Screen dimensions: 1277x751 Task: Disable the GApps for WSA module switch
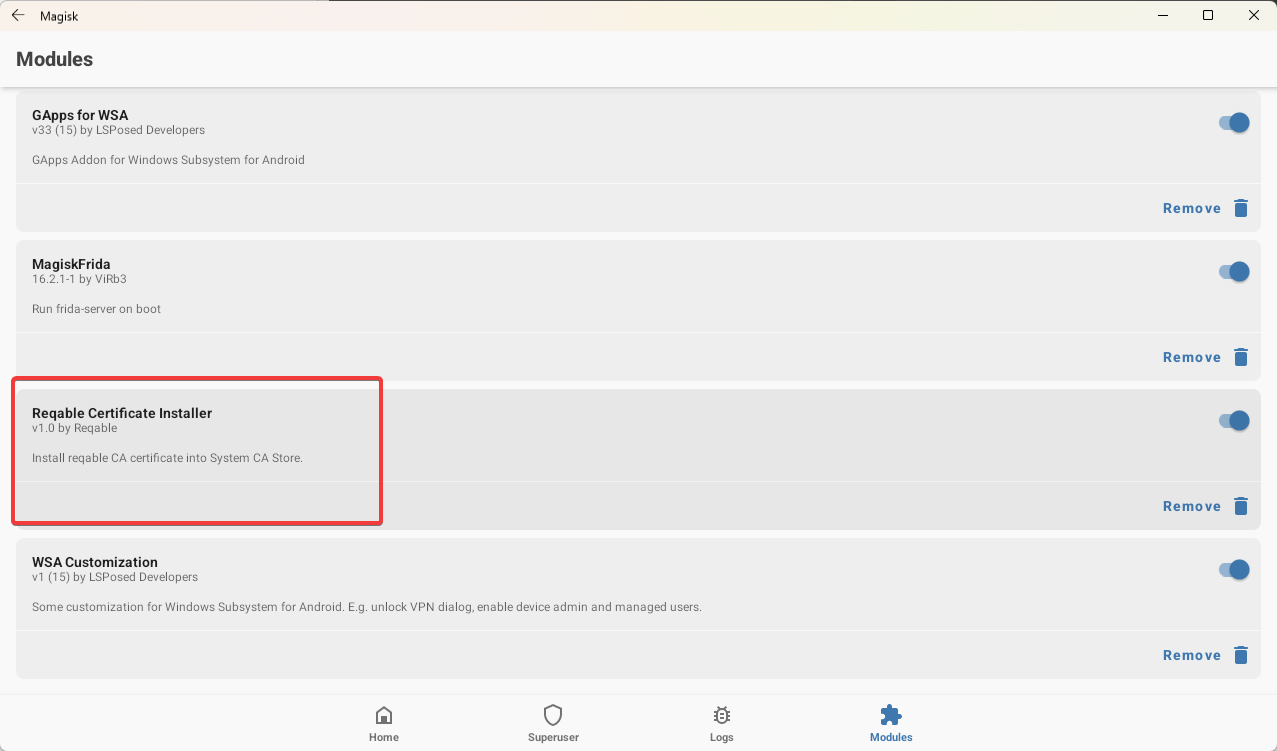(1234, 123)
